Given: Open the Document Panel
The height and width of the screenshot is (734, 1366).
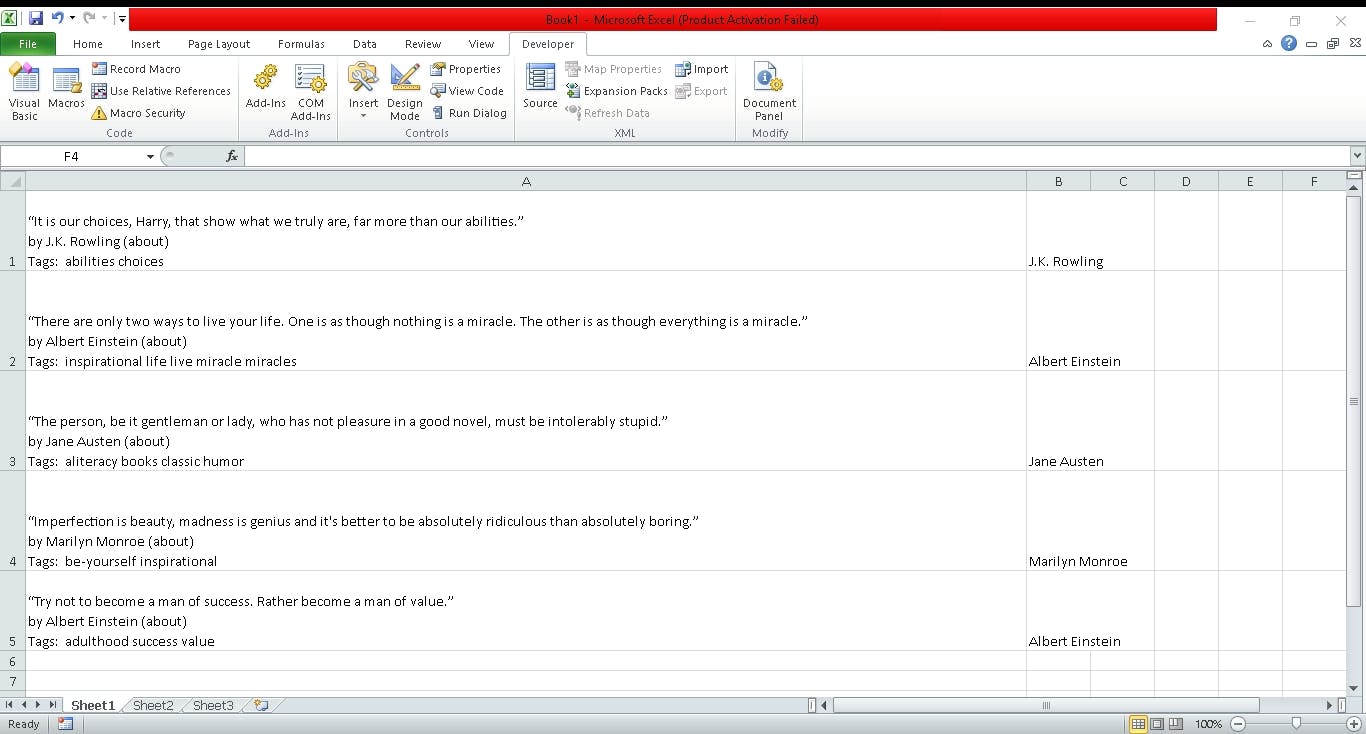Looking at the screenshot, I should point(769,92).
